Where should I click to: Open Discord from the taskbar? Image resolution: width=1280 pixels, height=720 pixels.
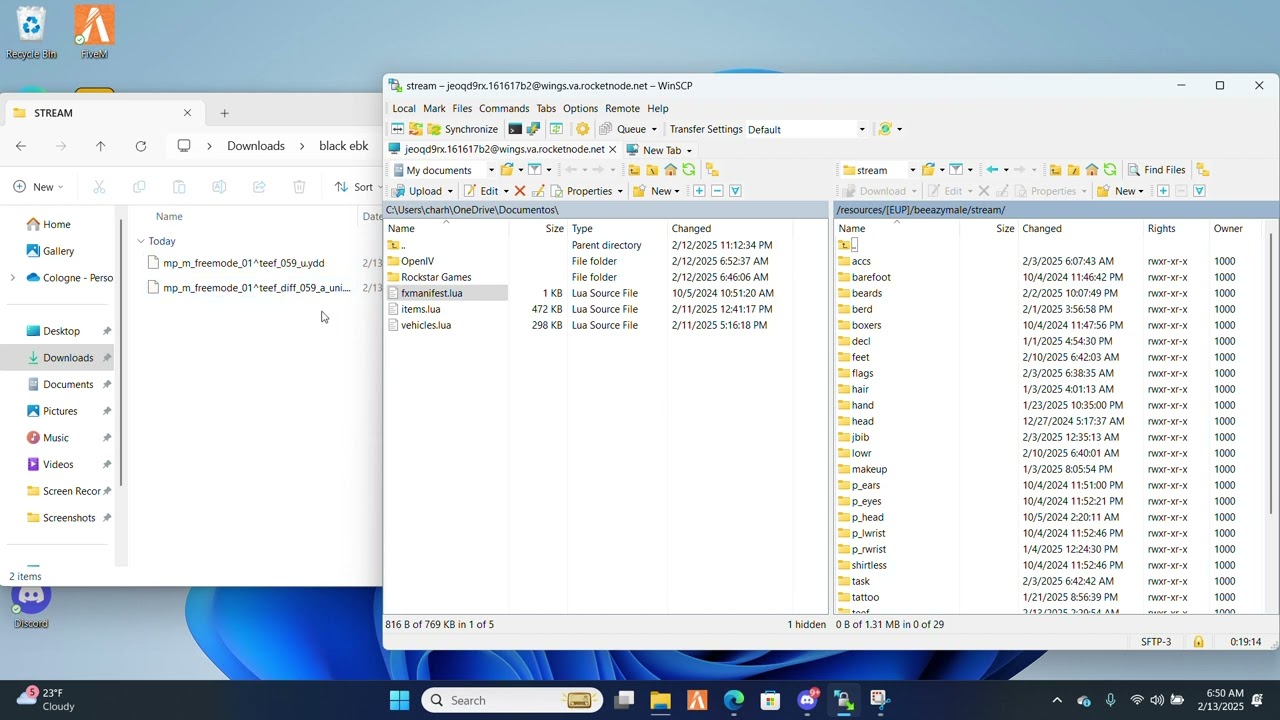click(808, 700)
